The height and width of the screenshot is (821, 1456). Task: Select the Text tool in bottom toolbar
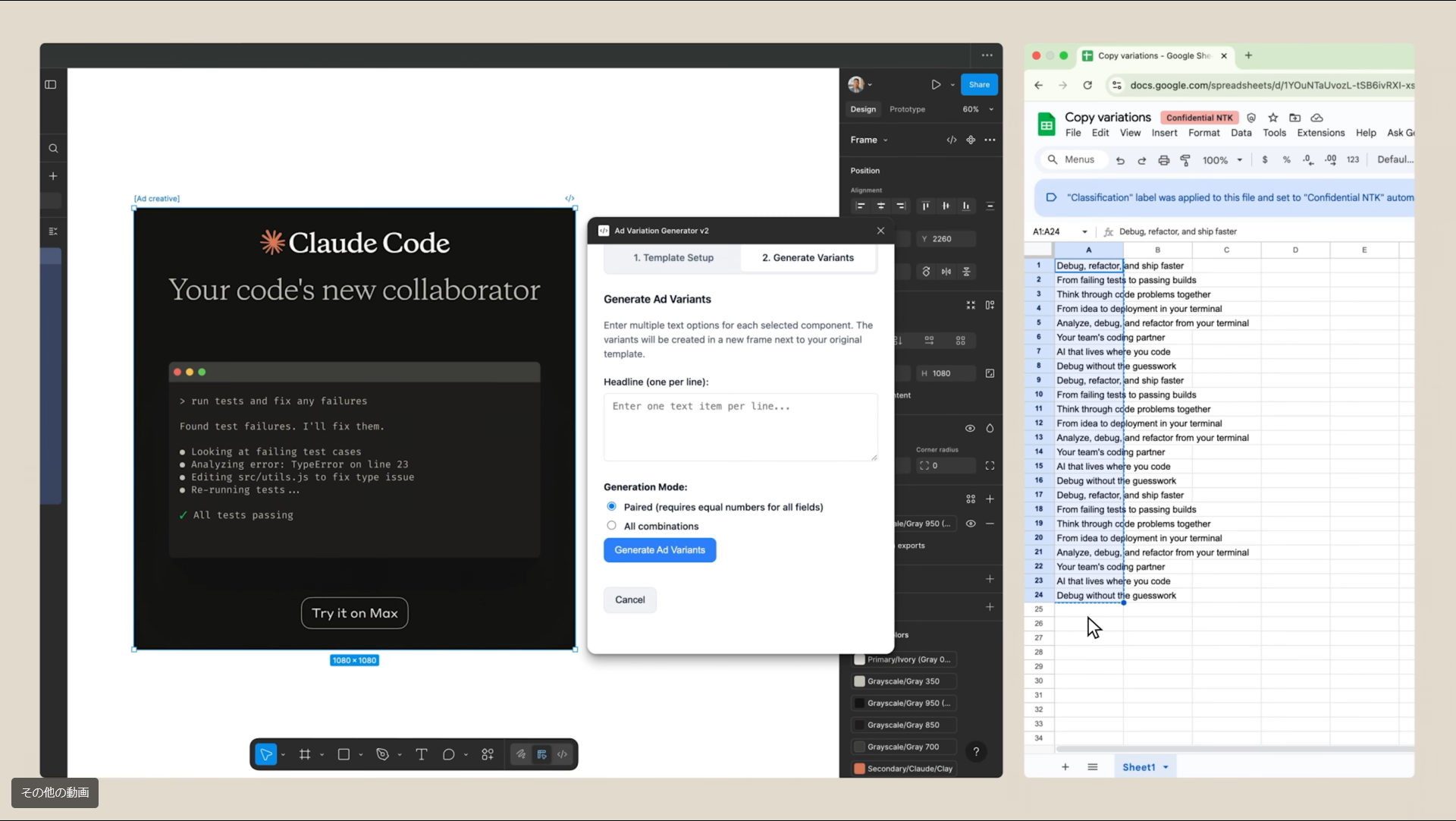[x=422, y=754]
